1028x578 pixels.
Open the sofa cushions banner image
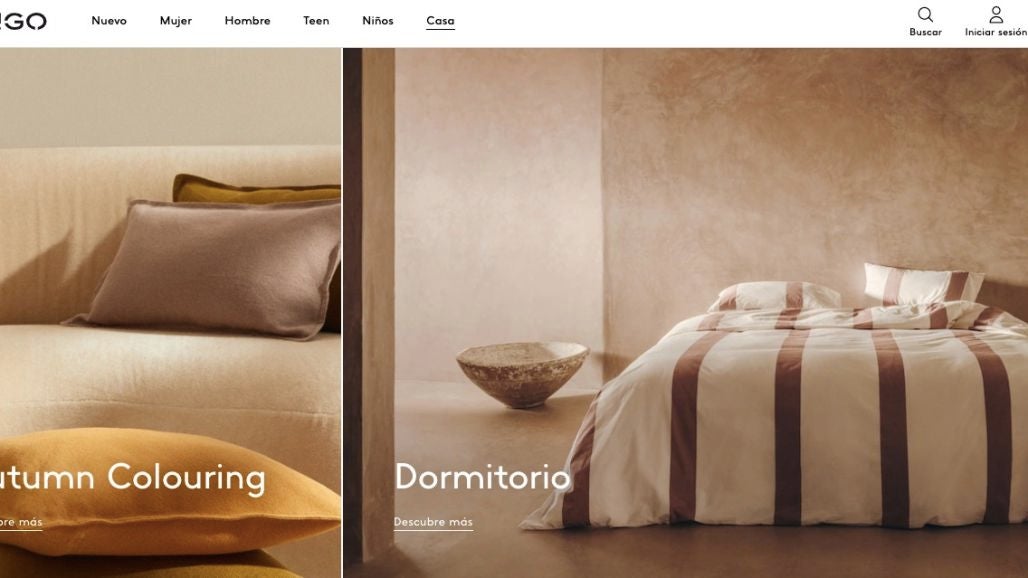[x=170, y=313]
